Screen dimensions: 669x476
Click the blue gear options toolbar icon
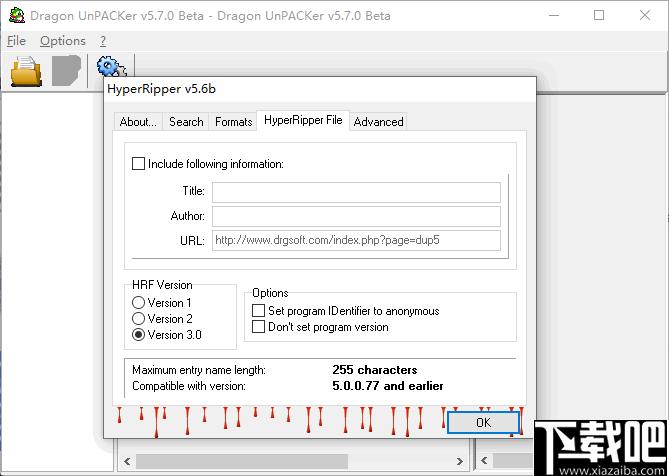tap(111, 67)
